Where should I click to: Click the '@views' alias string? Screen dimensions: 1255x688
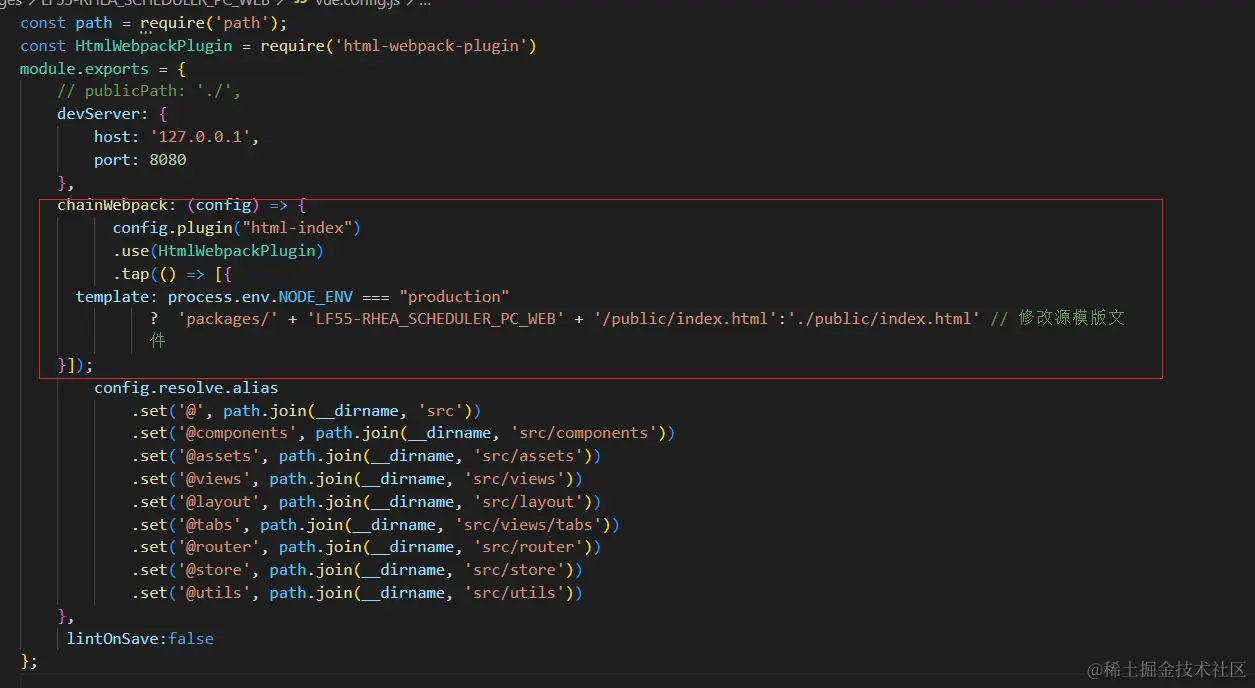[x=214, y=479]
